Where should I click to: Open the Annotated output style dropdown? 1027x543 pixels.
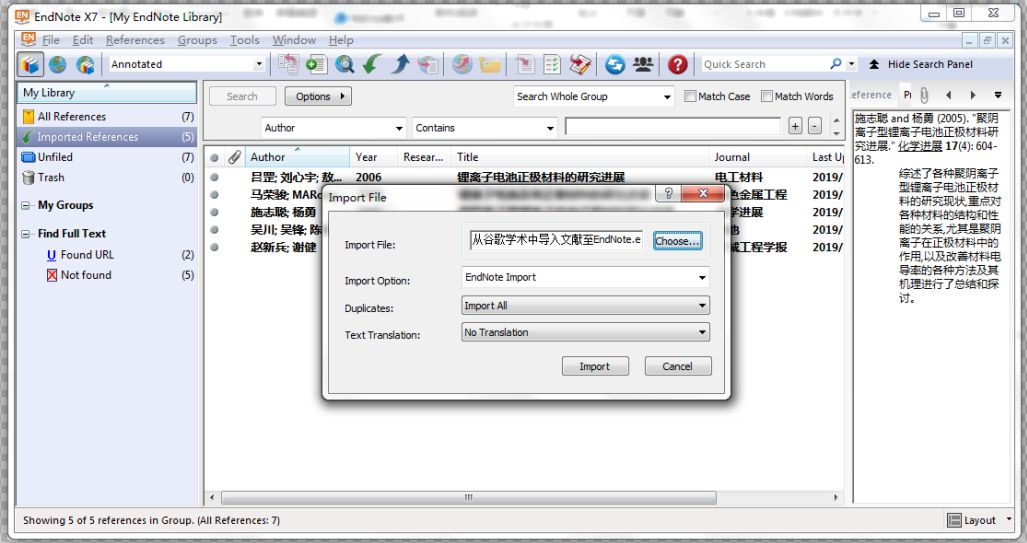[259, 64]
